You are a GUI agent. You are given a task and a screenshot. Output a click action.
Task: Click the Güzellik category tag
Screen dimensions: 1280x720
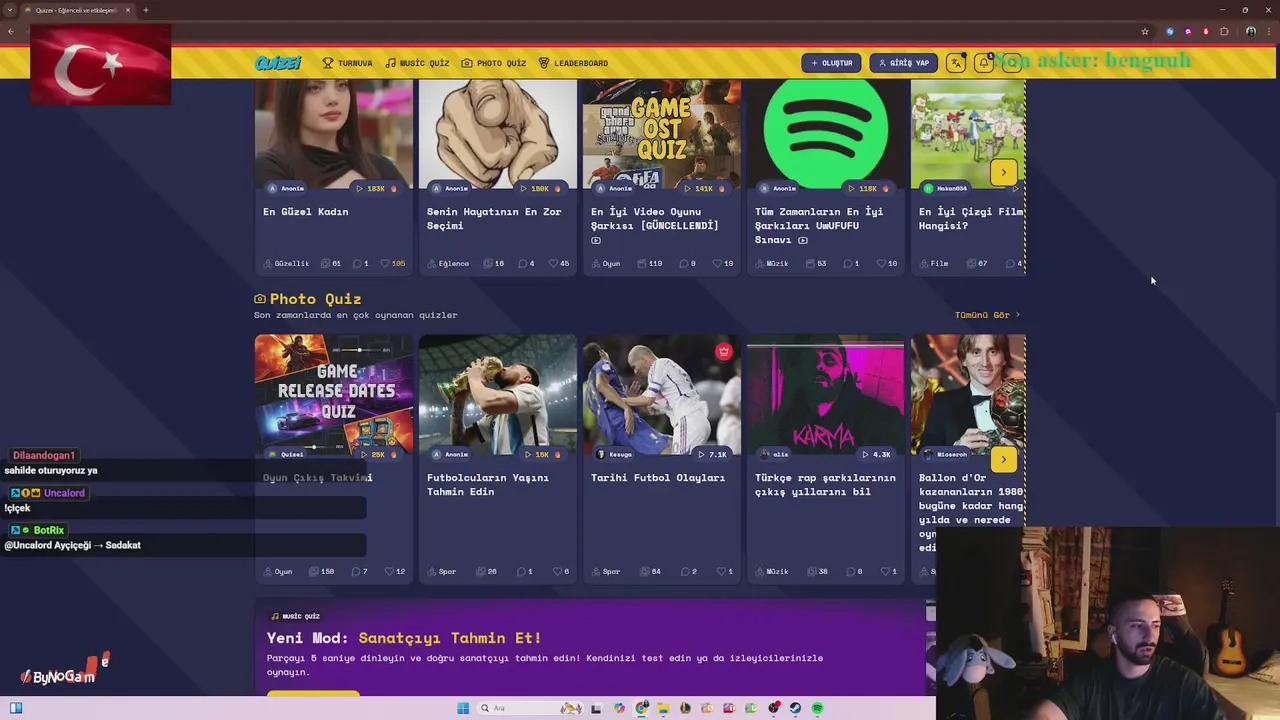pyautogui.click(x=286, y=264)
